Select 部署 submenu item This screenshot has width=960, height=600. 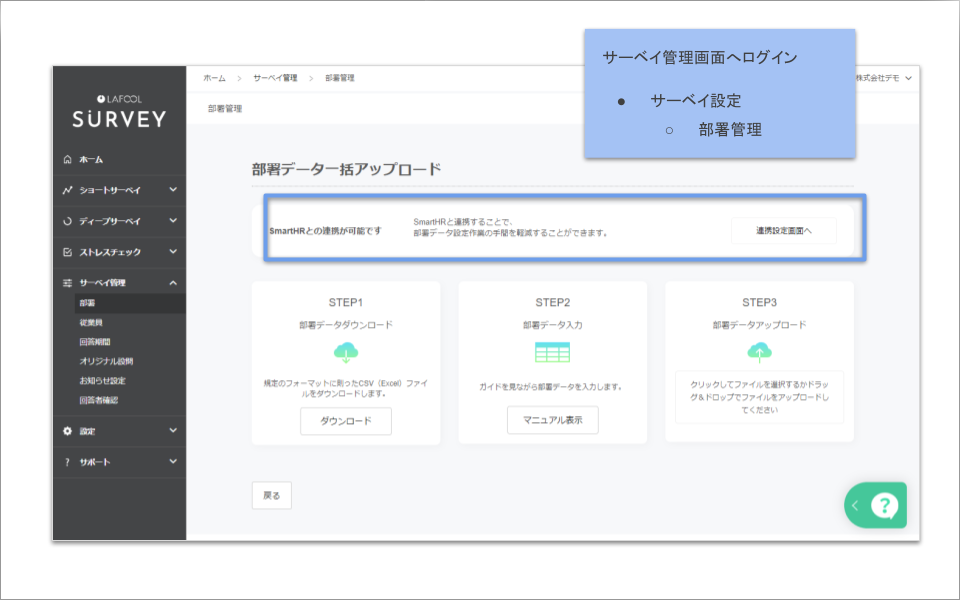coord(130,303)
